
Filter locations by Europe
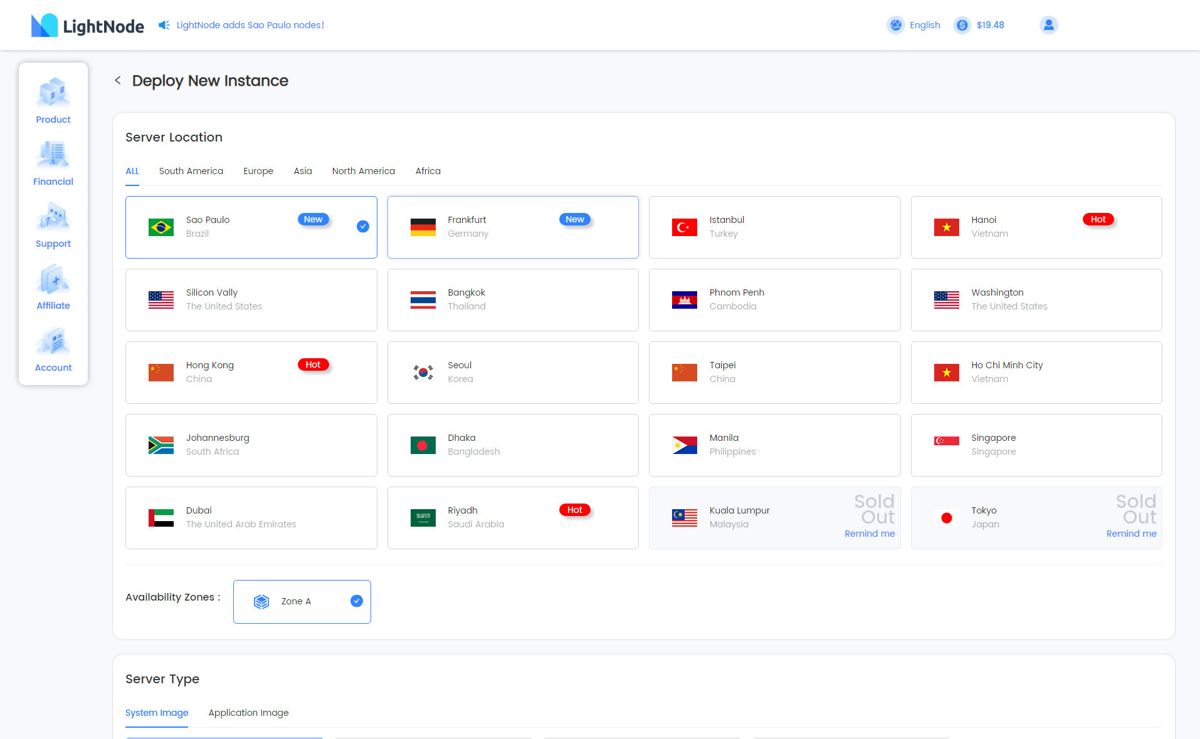[258, 171]
